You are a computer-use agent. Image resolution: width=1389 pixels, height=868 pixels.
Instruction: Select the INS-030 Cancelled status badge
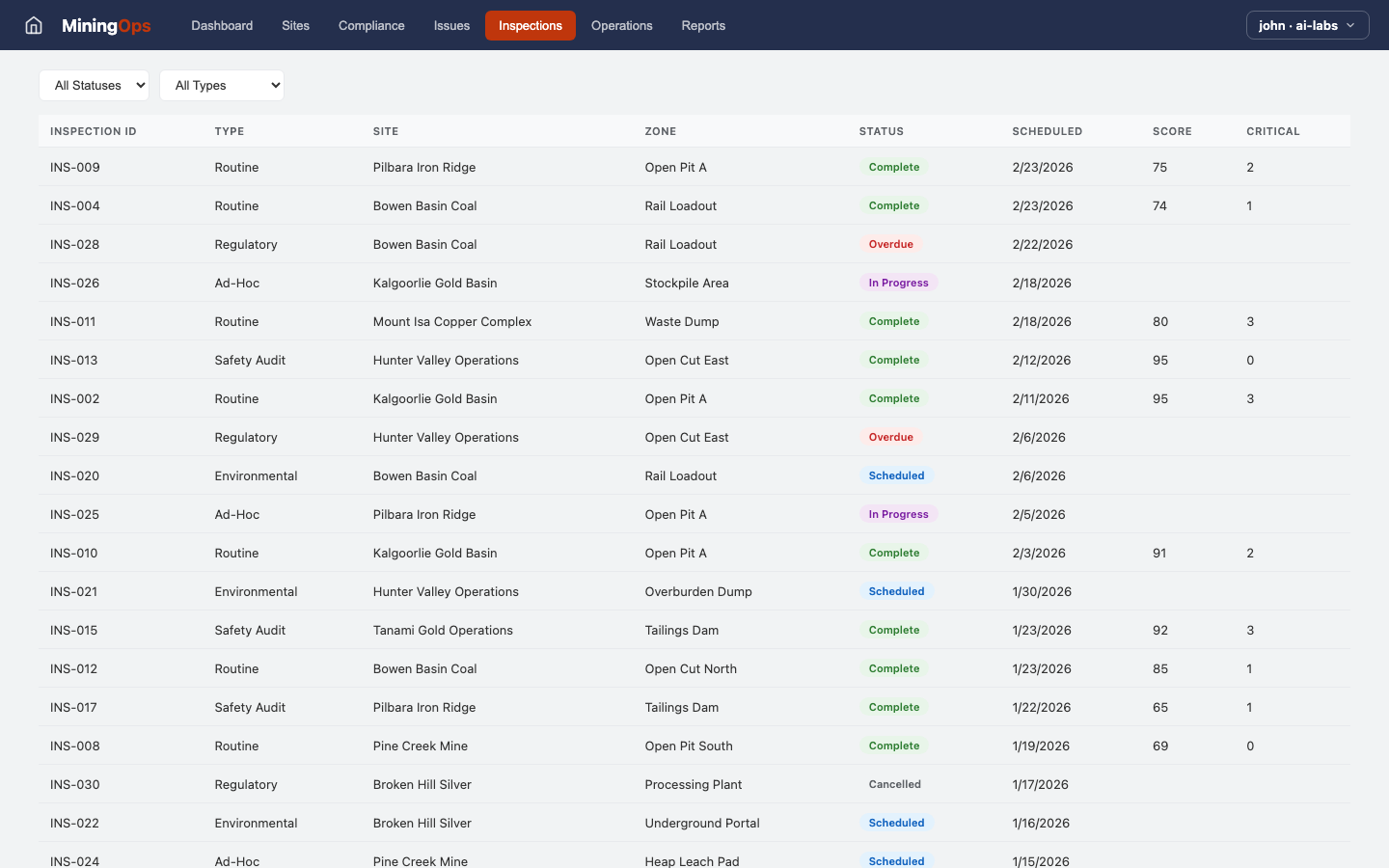(x=894, y=784)
